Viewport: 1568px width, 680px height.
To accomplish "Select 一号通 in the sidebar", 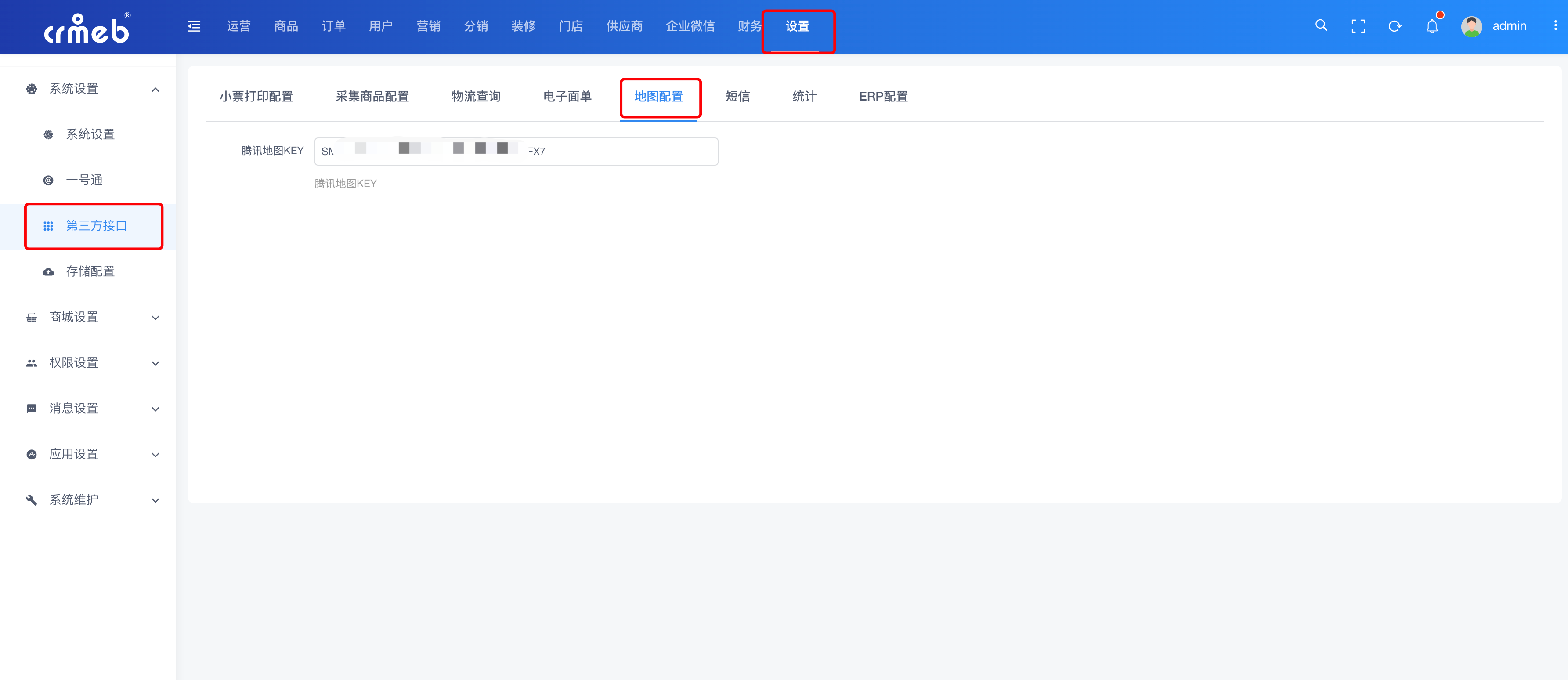I will point(84,180).
